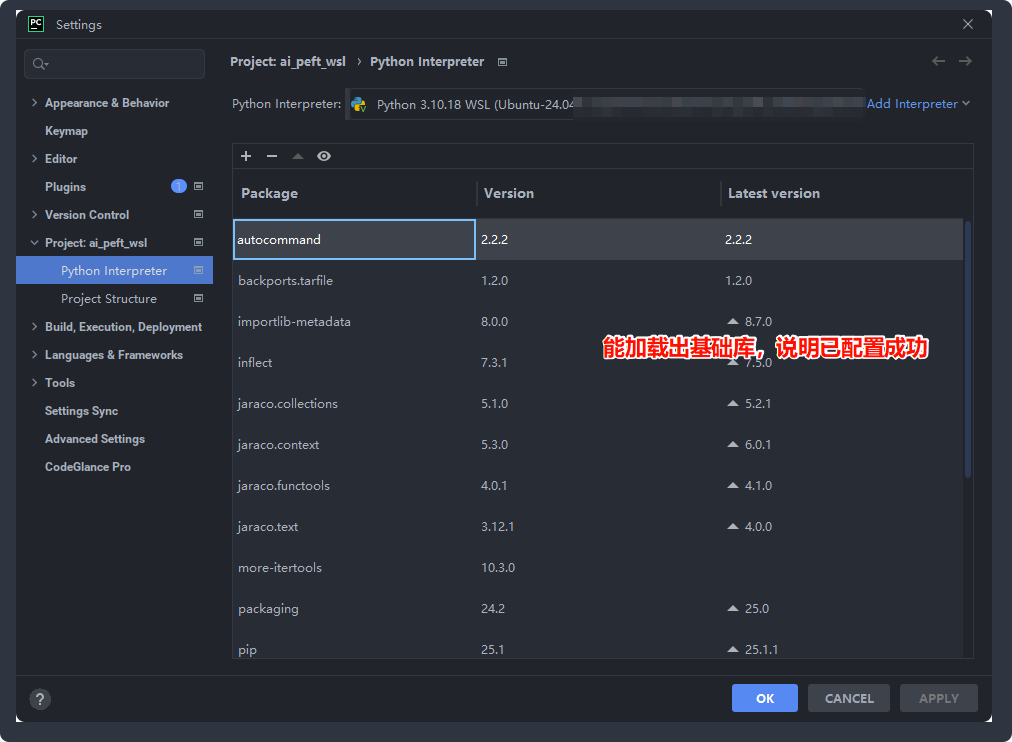Collapse the Project: ai_peft_wsl section

pos(34,243)
